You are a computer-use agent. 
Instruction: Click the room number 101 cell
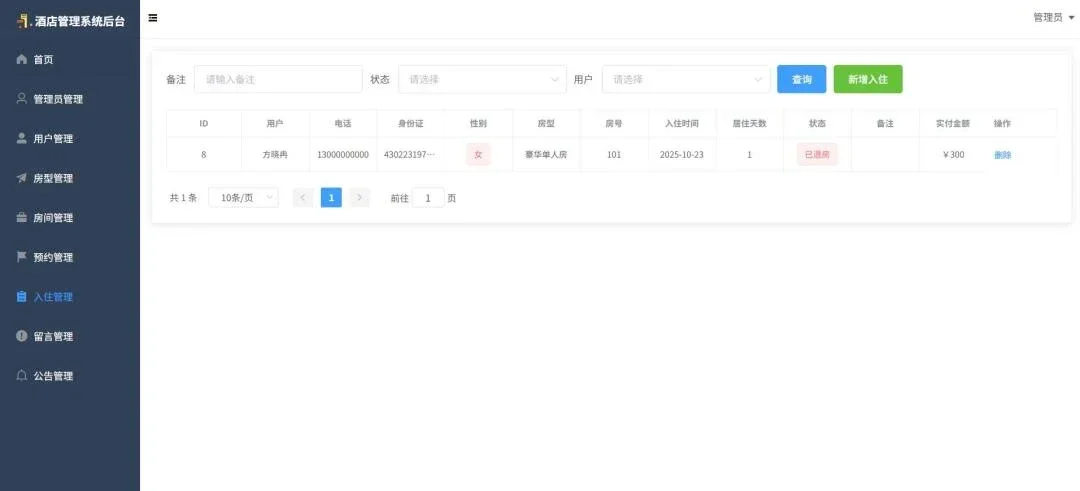click(x=614, y=154)
